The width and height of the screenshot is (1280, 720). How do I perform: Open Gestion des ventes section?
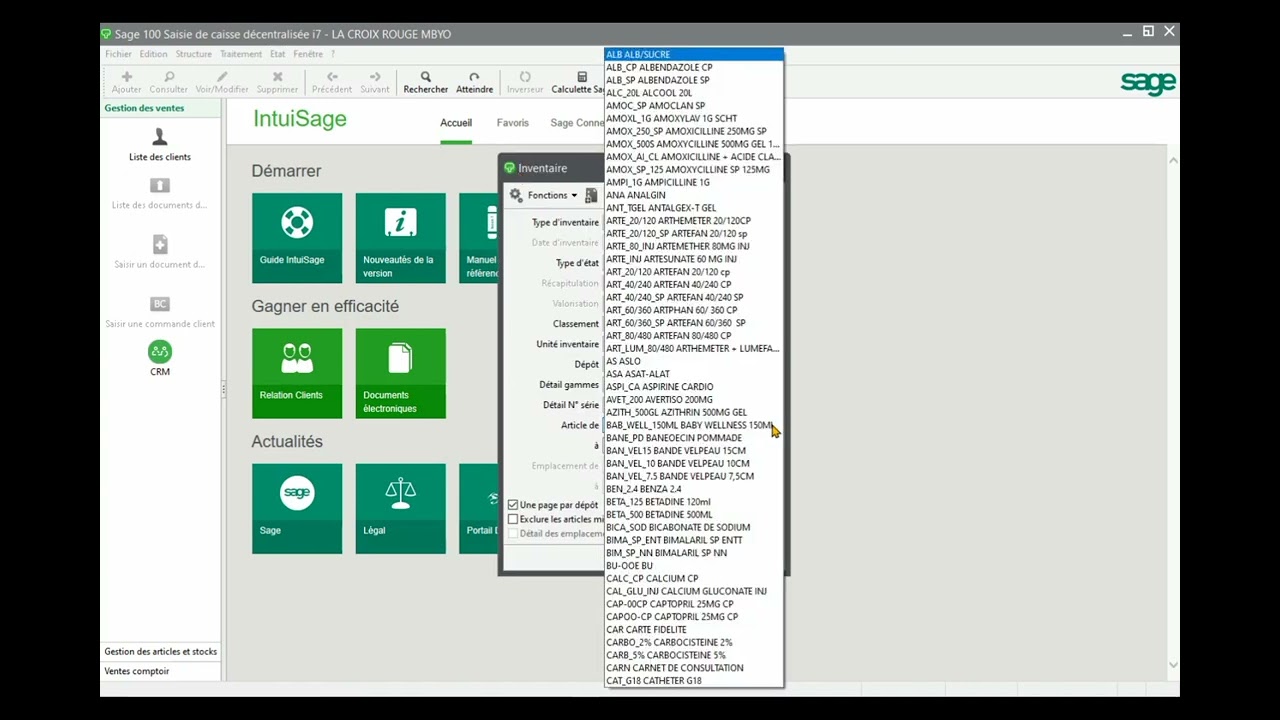pos(161,108)
